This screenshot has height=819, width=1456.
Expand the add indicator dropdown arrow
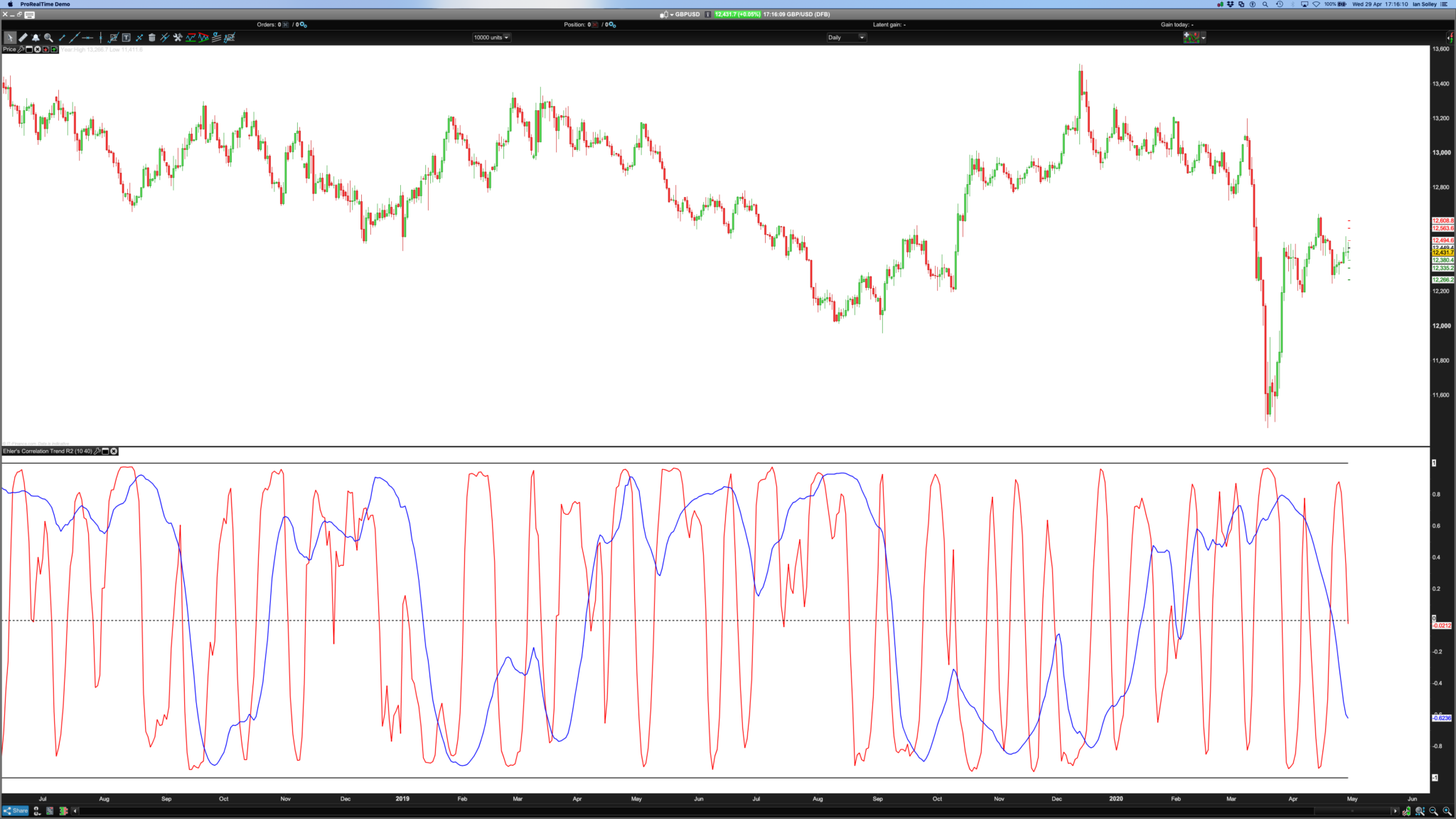(1203, 38)
